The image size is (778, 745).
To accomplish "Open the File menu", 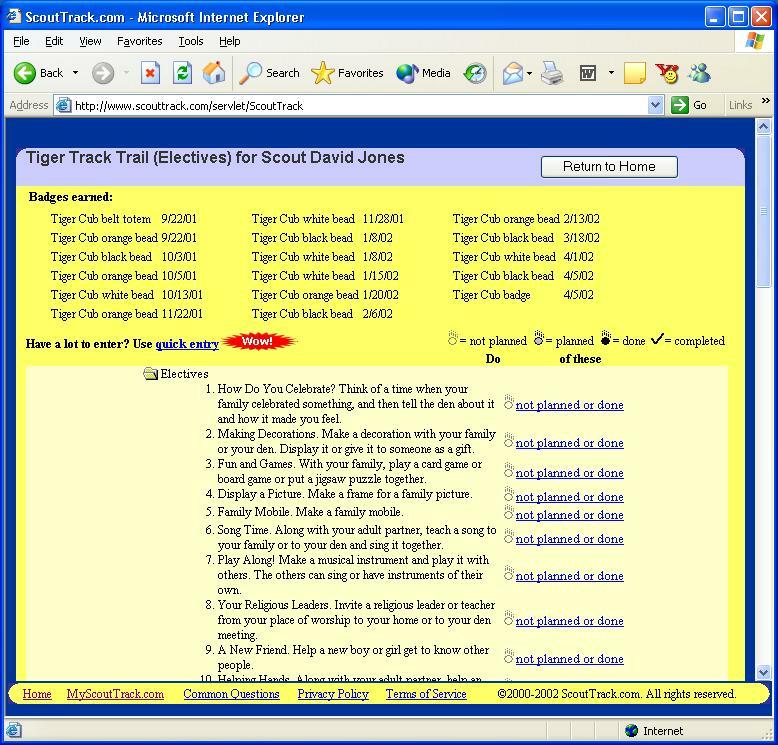I will click(21, 41).
